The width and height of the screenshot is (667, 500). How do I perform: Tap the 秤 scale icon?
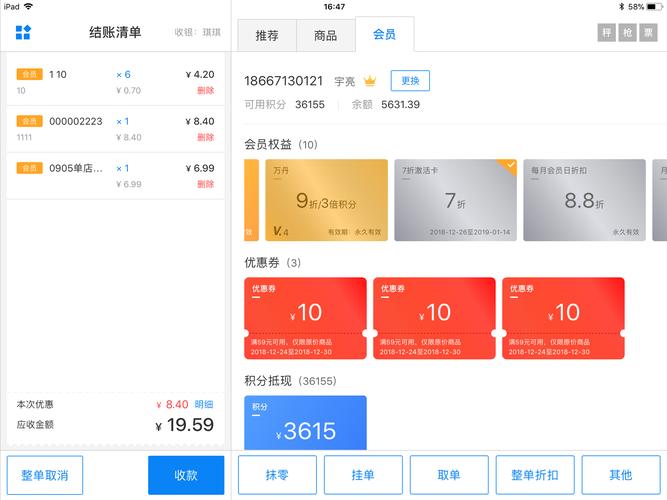click(607, 33)
